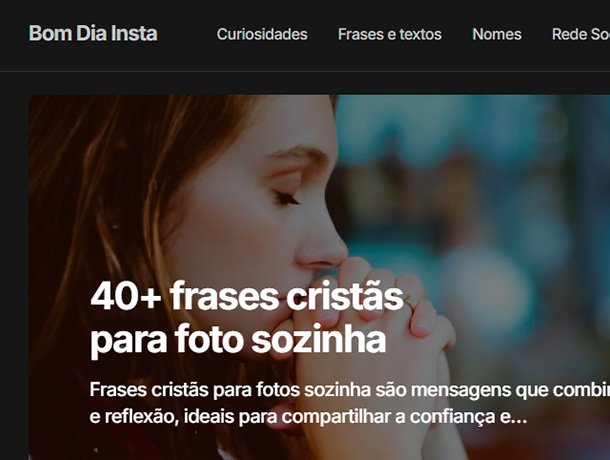Click the clasped hands in the banner photo

(373, 331)
